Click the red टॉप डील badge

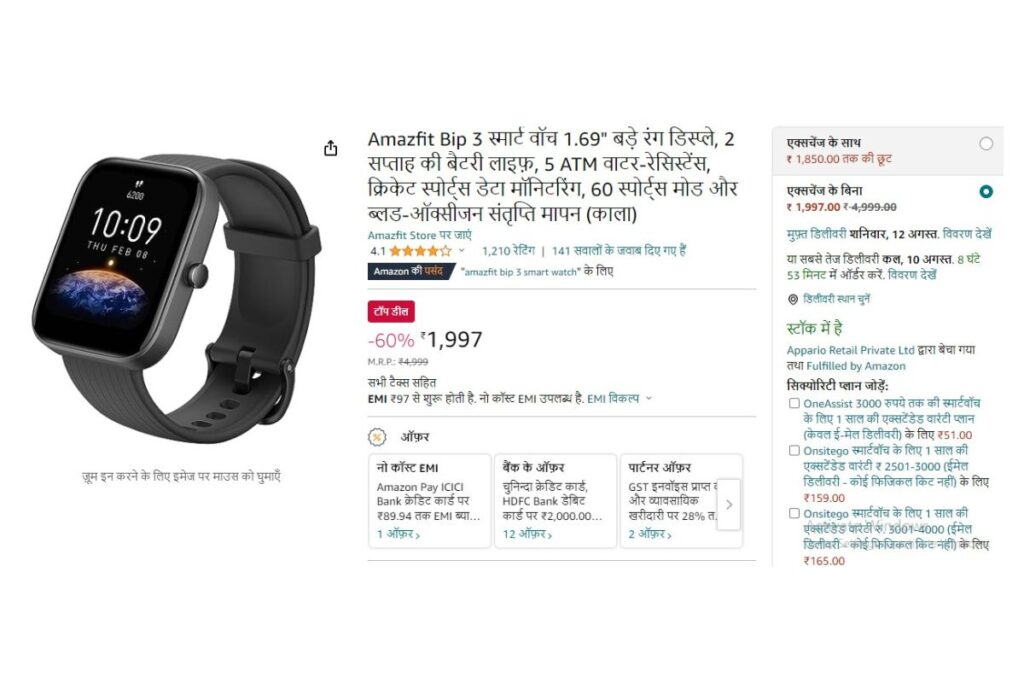[x=391, y=311]
